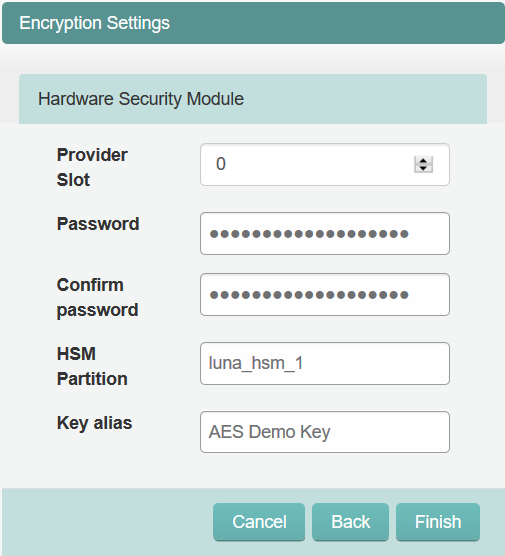
Task: Increase Provider Slot with the up arrow
Action: 423,161
